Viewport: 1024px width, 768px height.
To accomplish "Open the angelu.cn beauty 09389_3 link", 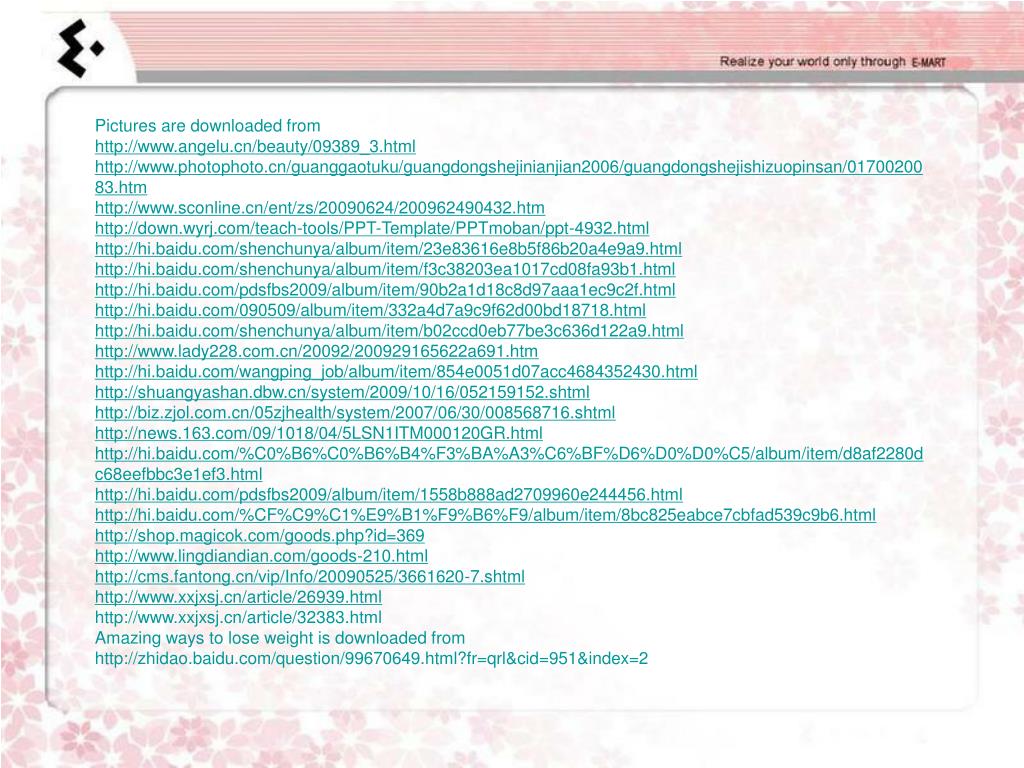I will tap(255, 146).
